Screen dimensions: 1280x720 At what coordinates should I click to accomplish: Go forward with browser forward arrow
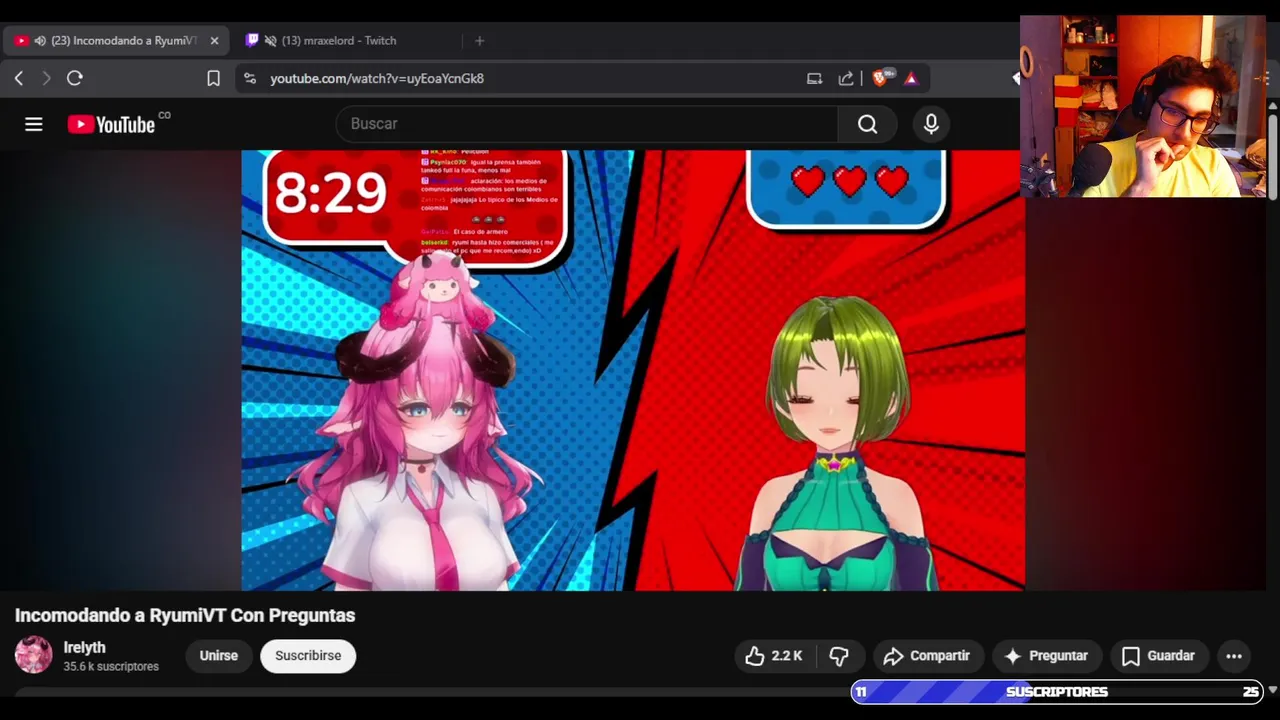click(46, 78)
